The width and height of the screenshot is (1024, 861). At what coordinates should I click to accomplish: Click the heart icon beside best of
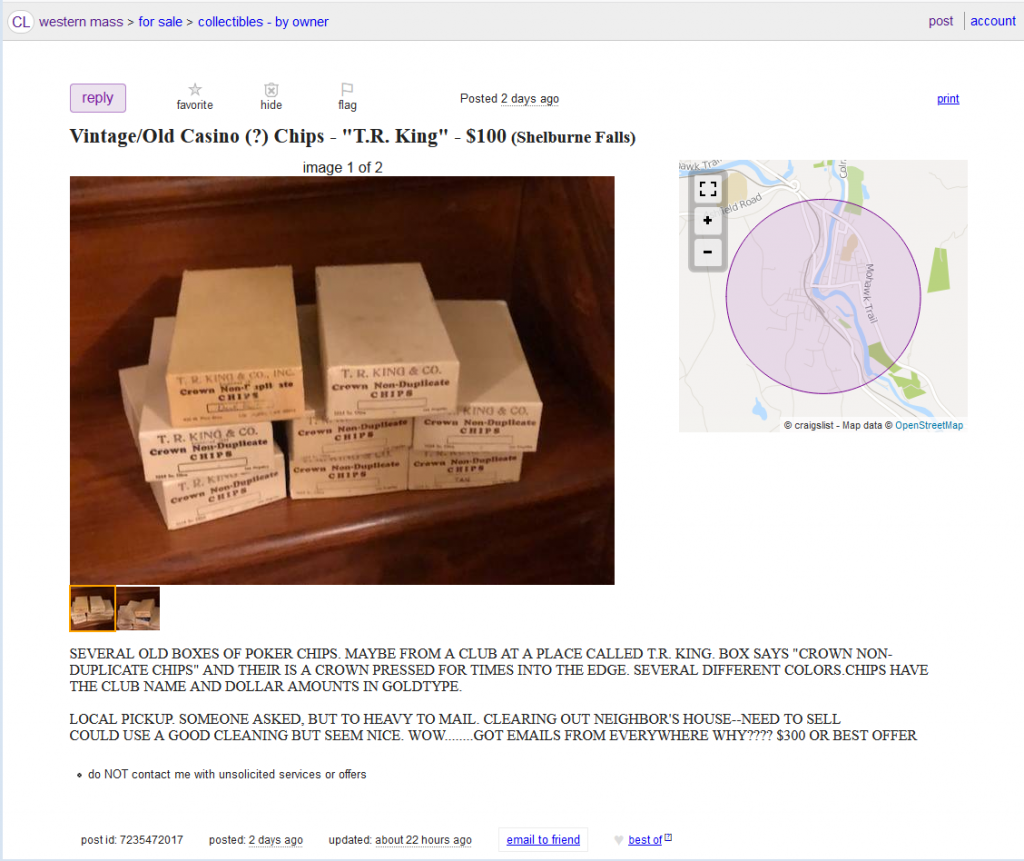[618, 840]
